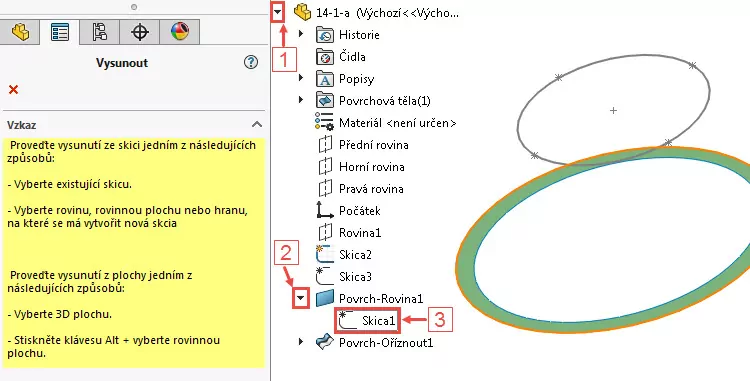This screenshot has height=381, width=750.
Task: Select Skica2 in the tree
Action: 355,255
